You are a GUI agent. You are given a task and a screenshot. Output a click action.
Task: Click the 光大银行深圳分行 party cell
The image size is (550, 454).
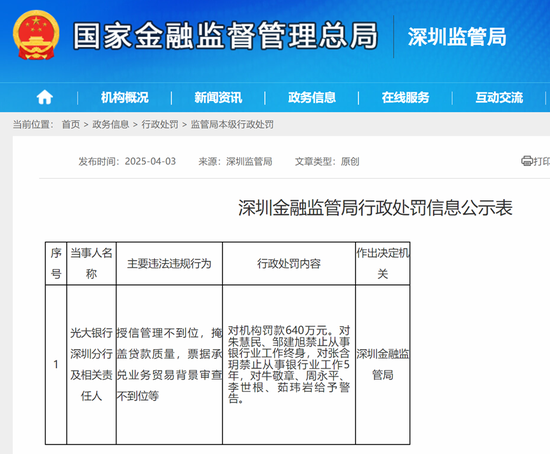point(92,365)
